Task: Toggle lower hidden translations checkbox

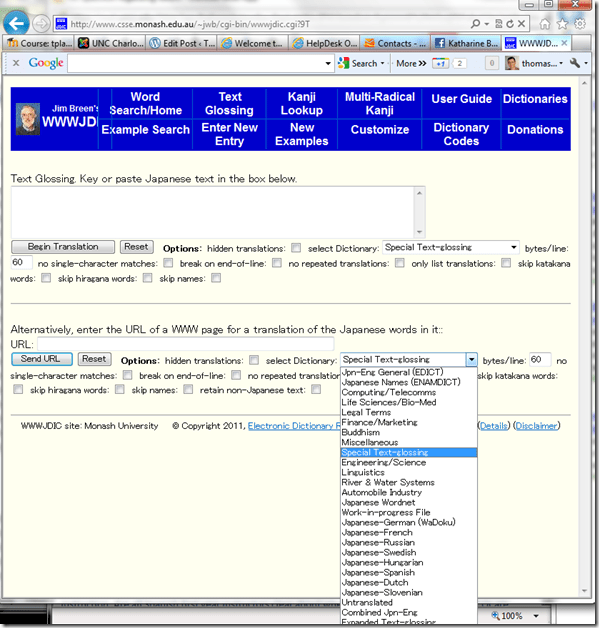Action: point(254,360)
